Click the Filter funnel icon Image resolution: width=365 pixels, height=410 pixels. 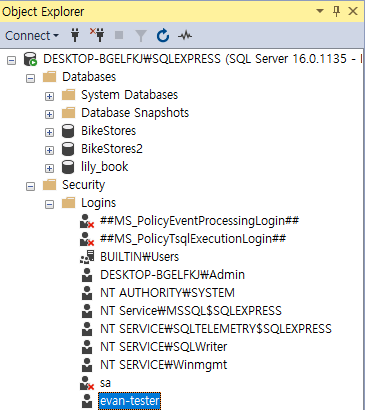tap(141, 35)
